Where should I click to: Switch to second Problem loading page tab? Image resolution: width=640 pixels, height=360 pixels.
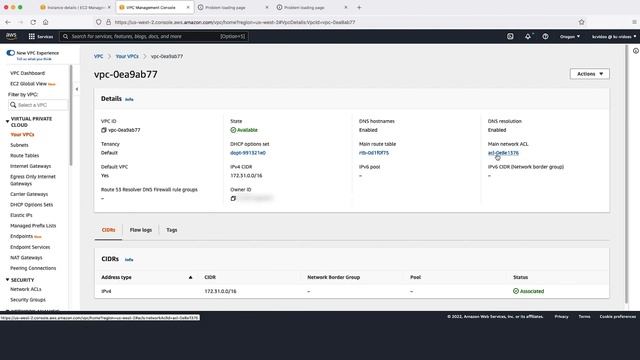(311, 7)
